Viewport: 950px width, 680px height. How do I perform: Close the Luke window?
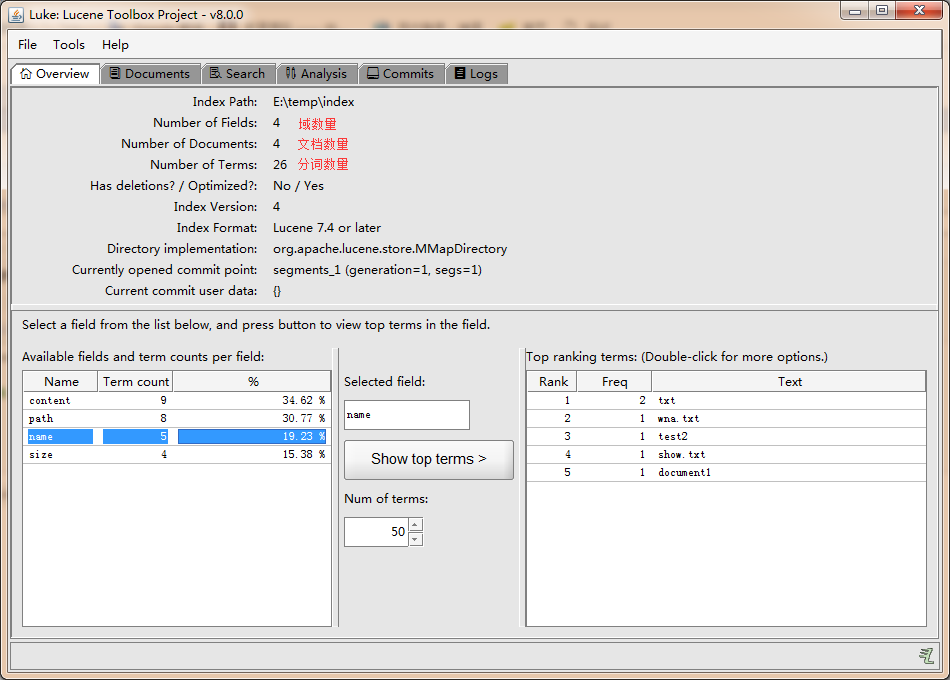click(918, 11)
